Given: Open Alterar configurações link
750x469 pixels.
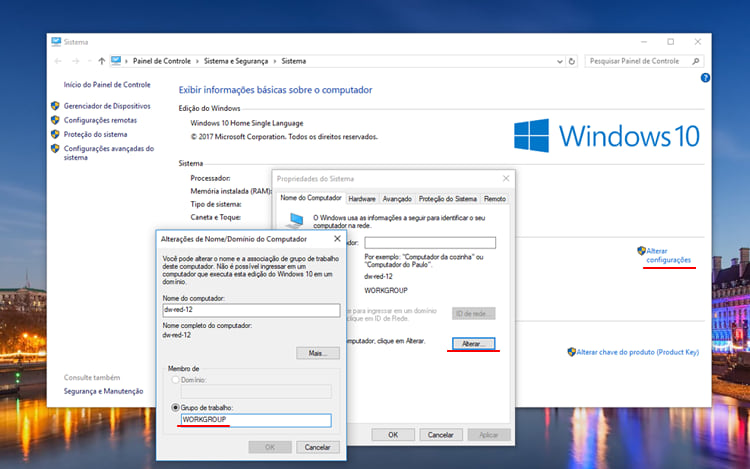Looking at the screenshot, I should (x=668, y=255).
